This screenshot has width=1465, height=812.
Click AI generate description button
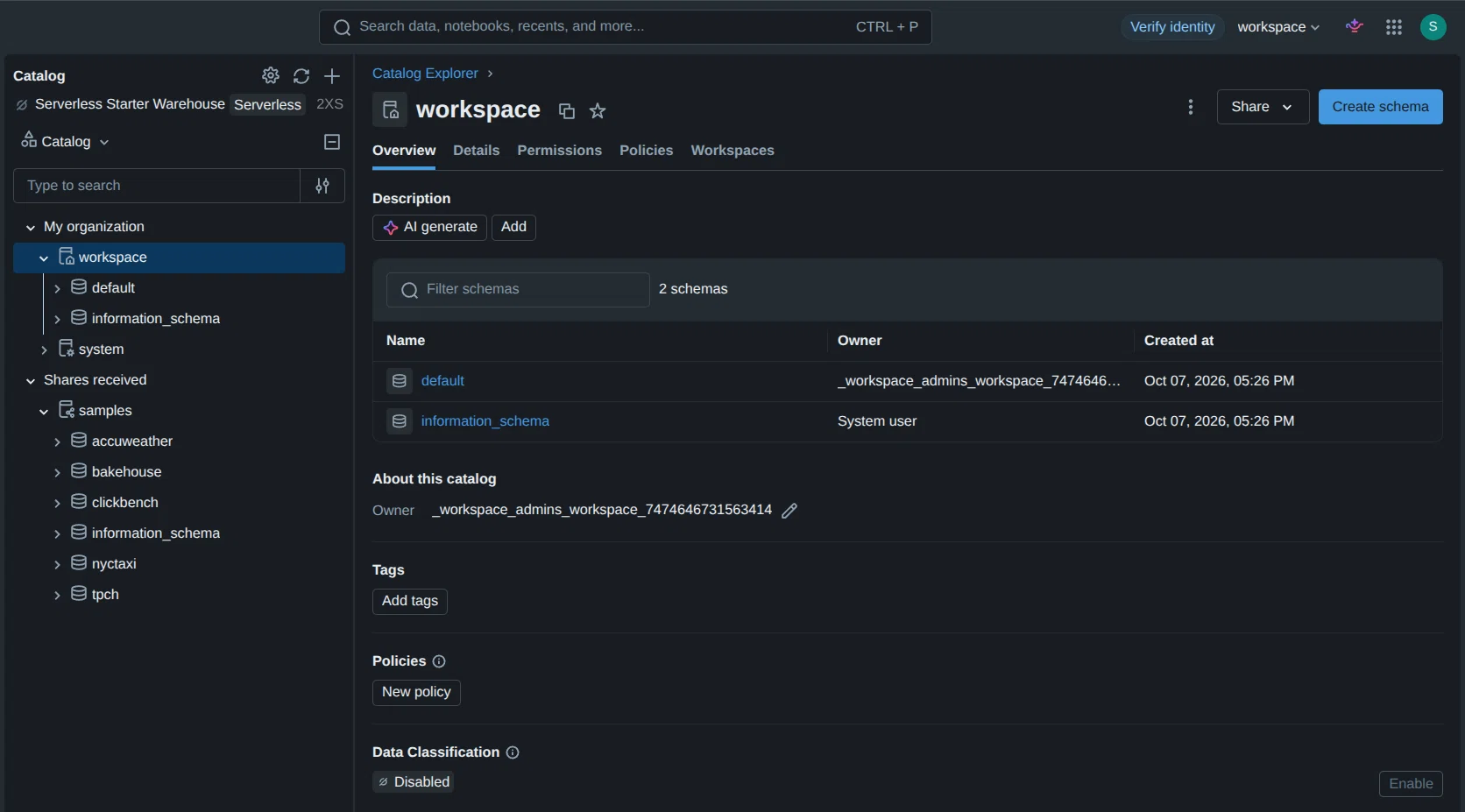(429, 228)
